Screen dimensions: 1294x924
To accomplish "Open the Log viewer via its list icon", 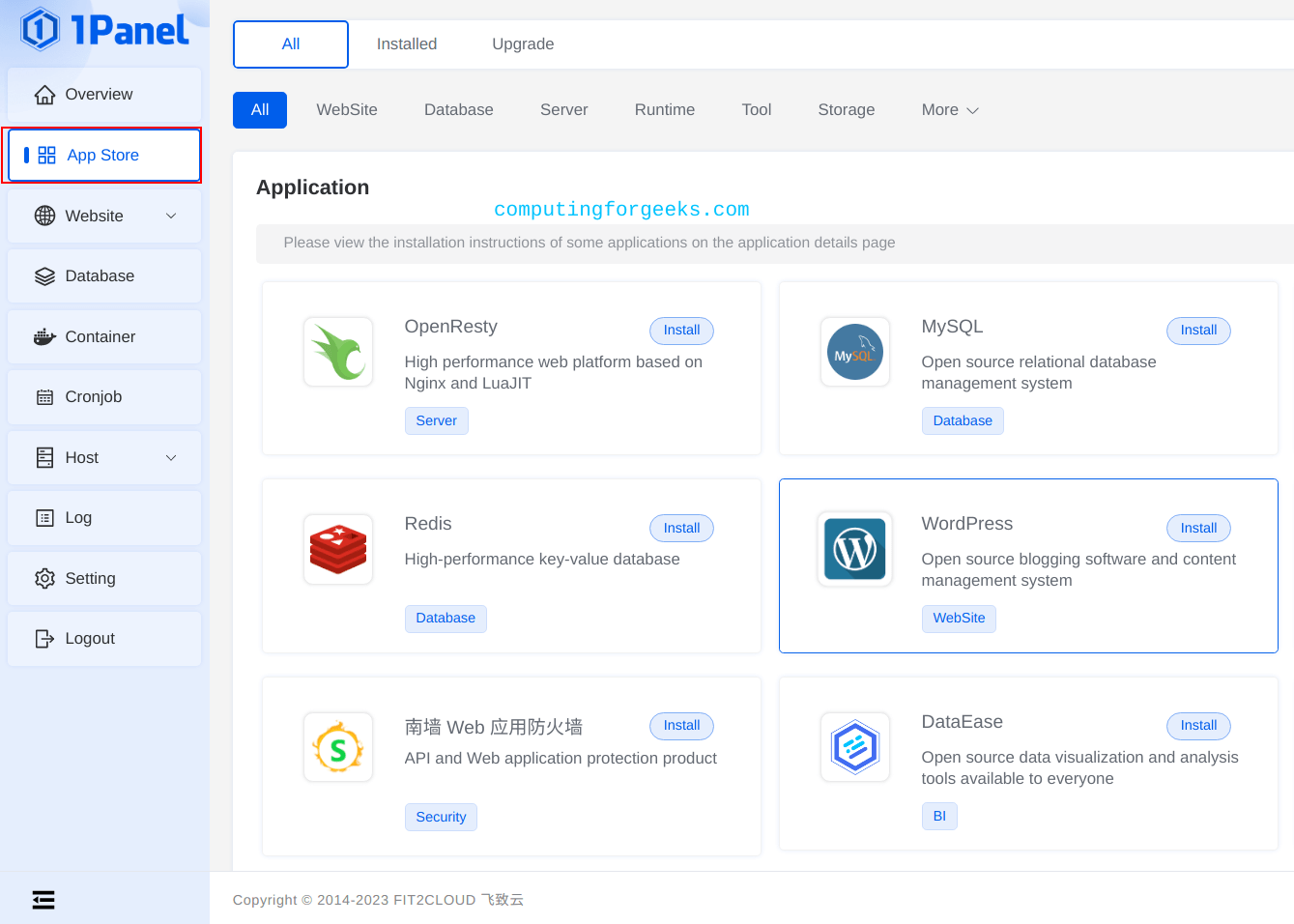I will 44,517.
